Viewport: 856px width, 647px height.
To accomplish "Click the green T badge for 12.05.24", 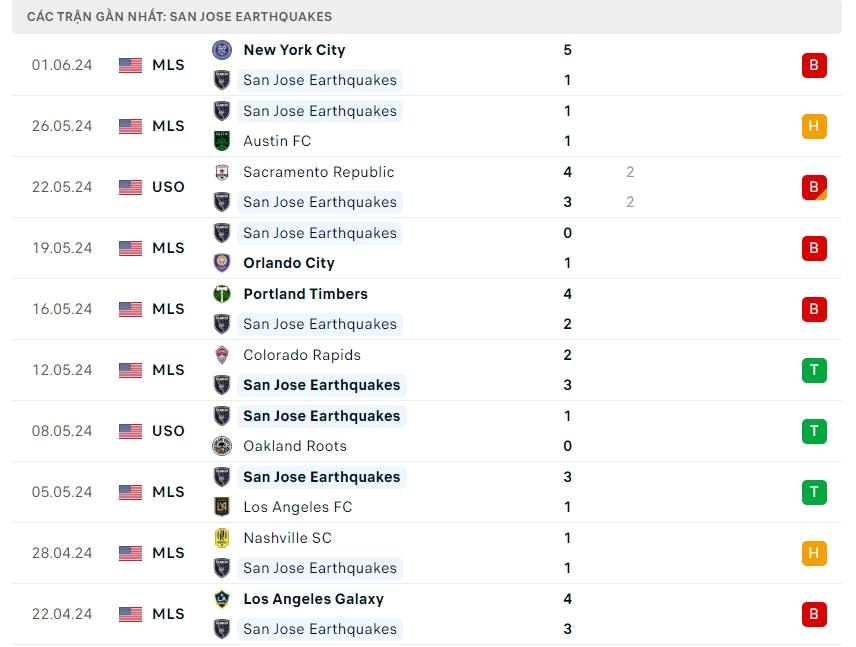I will pos(814,370).
